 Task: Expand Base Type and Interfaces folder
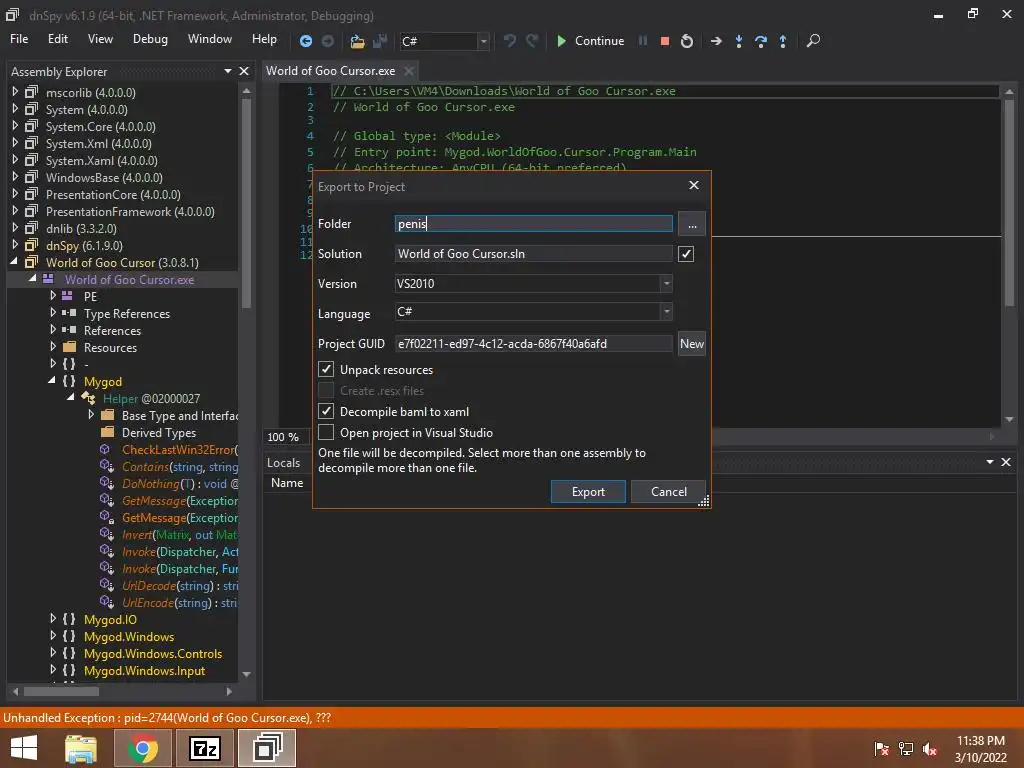pos(91,415)
